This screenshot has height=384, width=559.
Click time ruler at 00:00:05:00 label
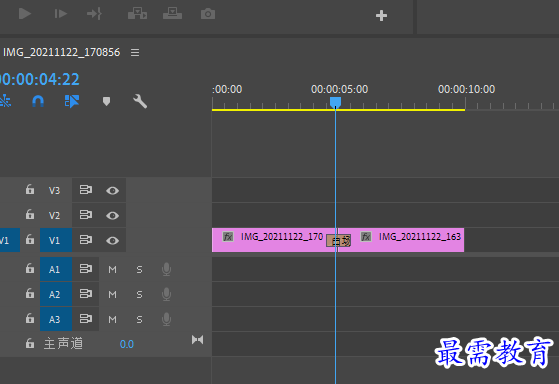click(x=339, y=89)
